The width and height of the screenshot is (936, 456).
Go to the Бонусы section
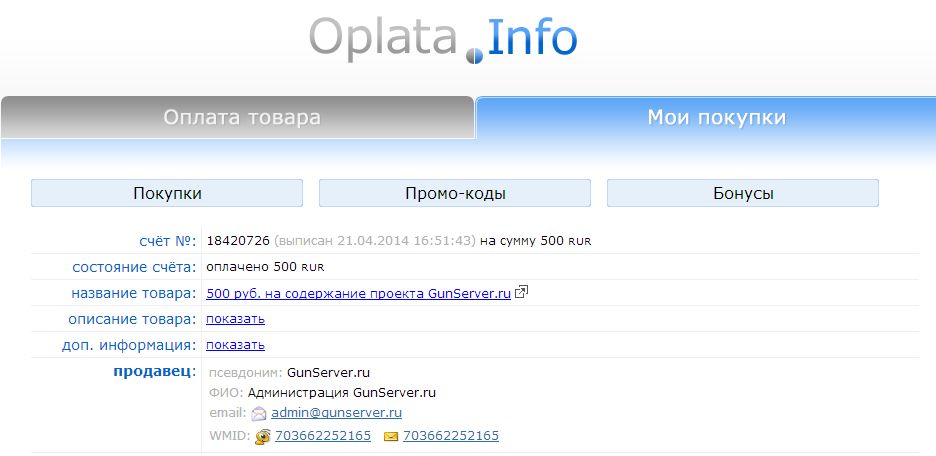[743, 193]
